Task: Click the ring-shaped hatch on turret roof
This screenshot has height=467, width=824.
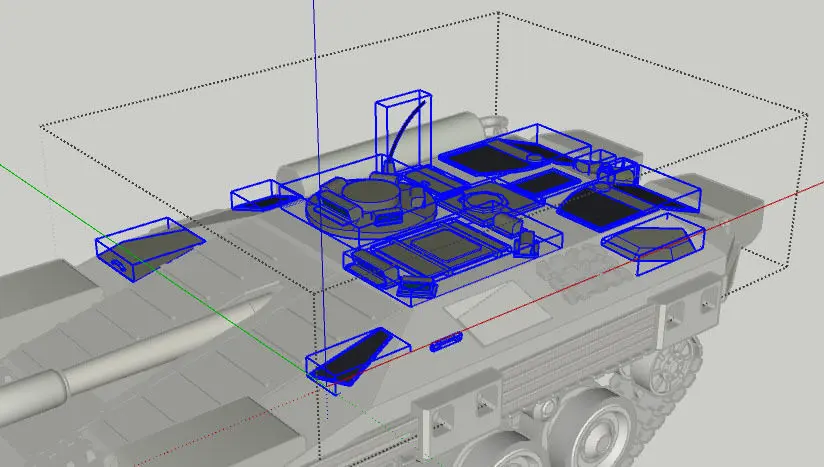Action: click(x=483, y=200)
